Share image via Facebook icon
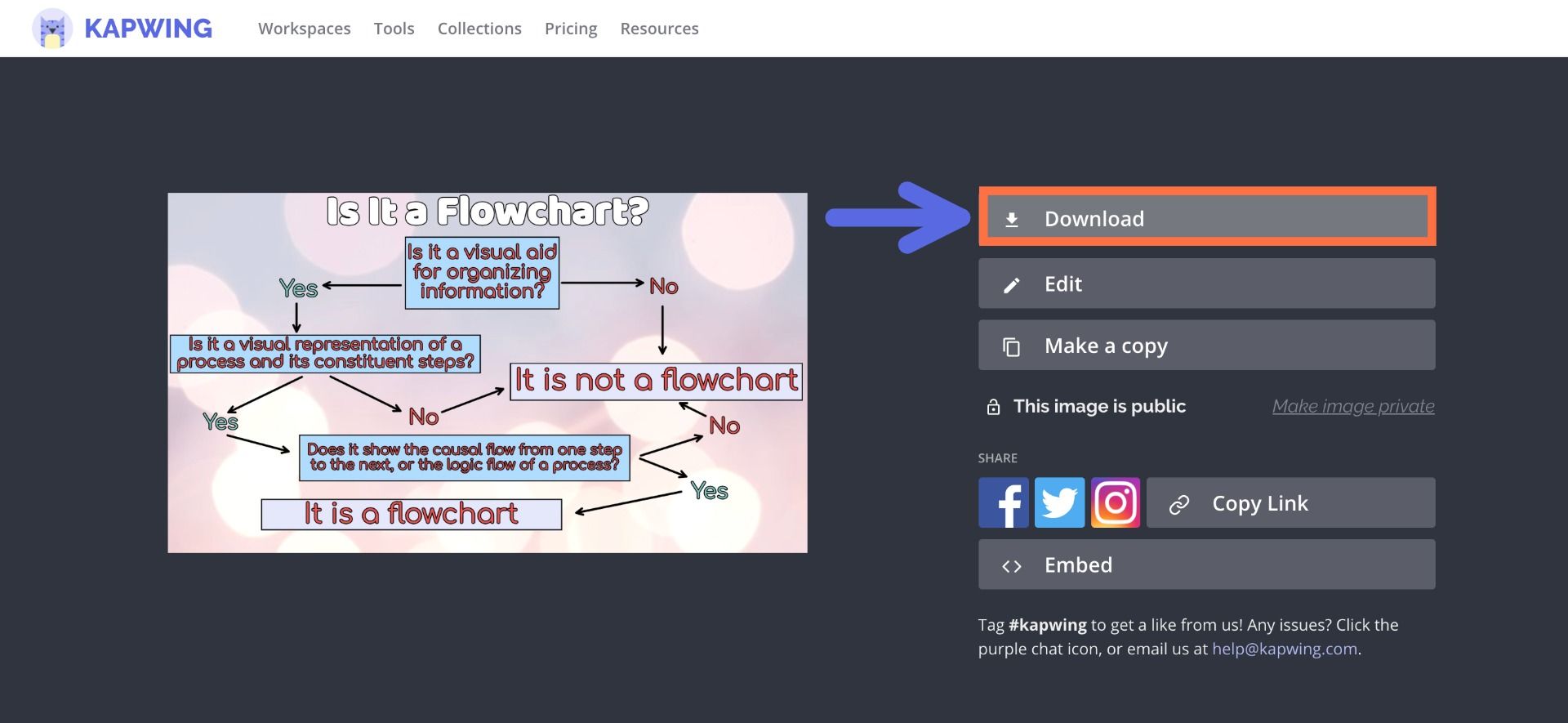The image size is (1568, 723). (x=1003, y=502)
